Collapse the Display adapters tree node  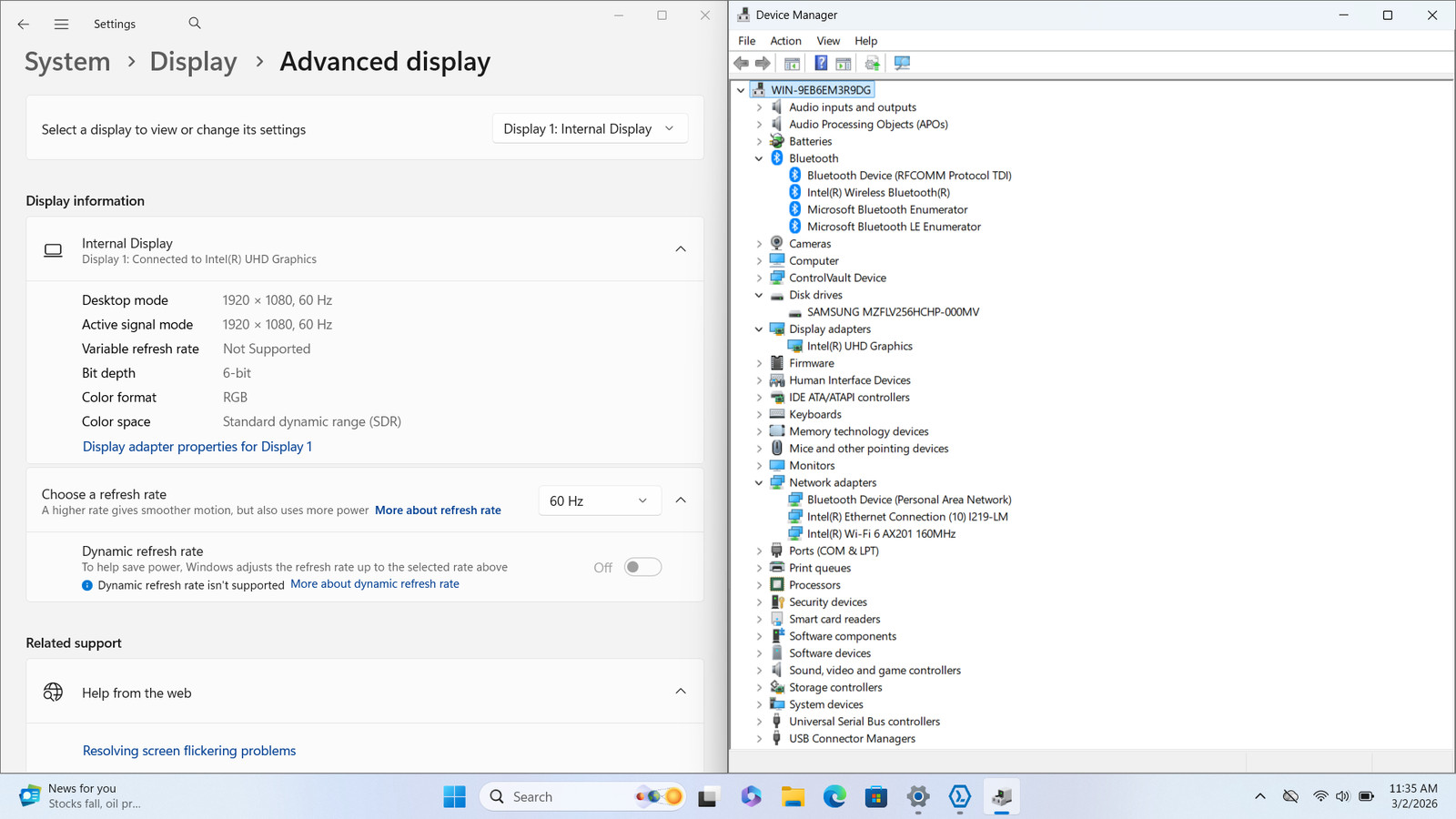(x=759, y=329)
